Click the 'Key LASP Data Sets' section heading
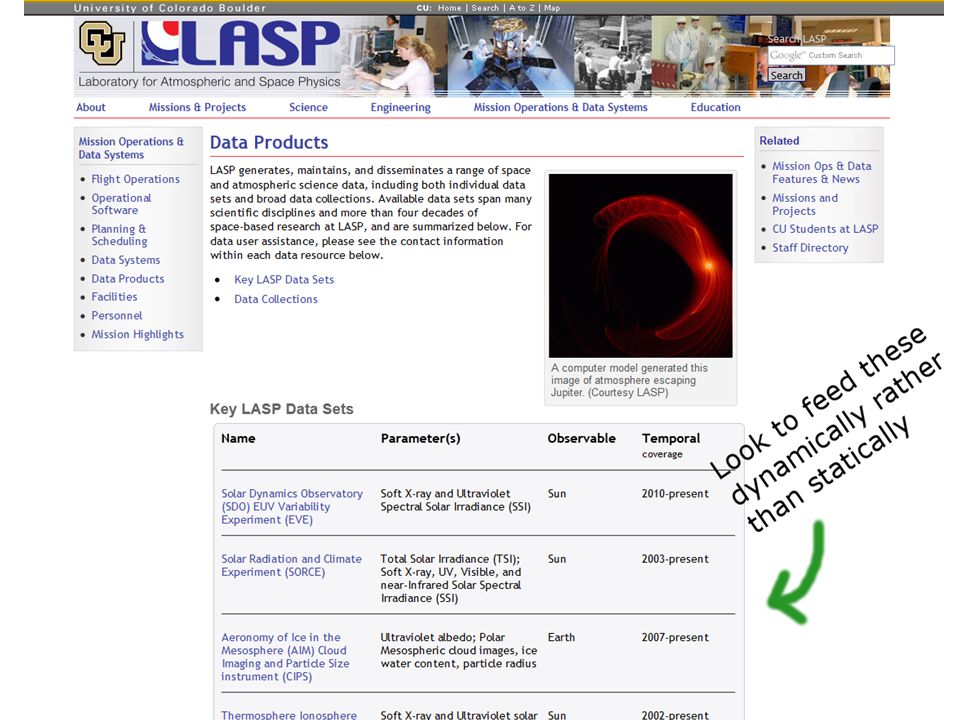The image size is (960, 720). pos(282,409)
